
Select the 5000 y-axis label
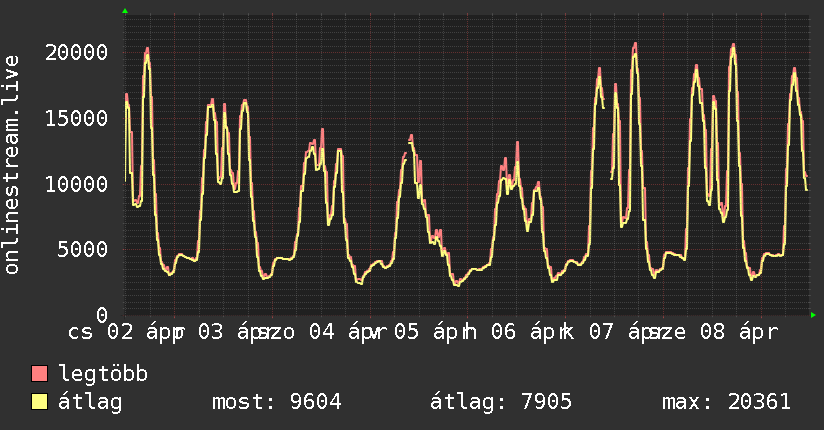[83, 250]
